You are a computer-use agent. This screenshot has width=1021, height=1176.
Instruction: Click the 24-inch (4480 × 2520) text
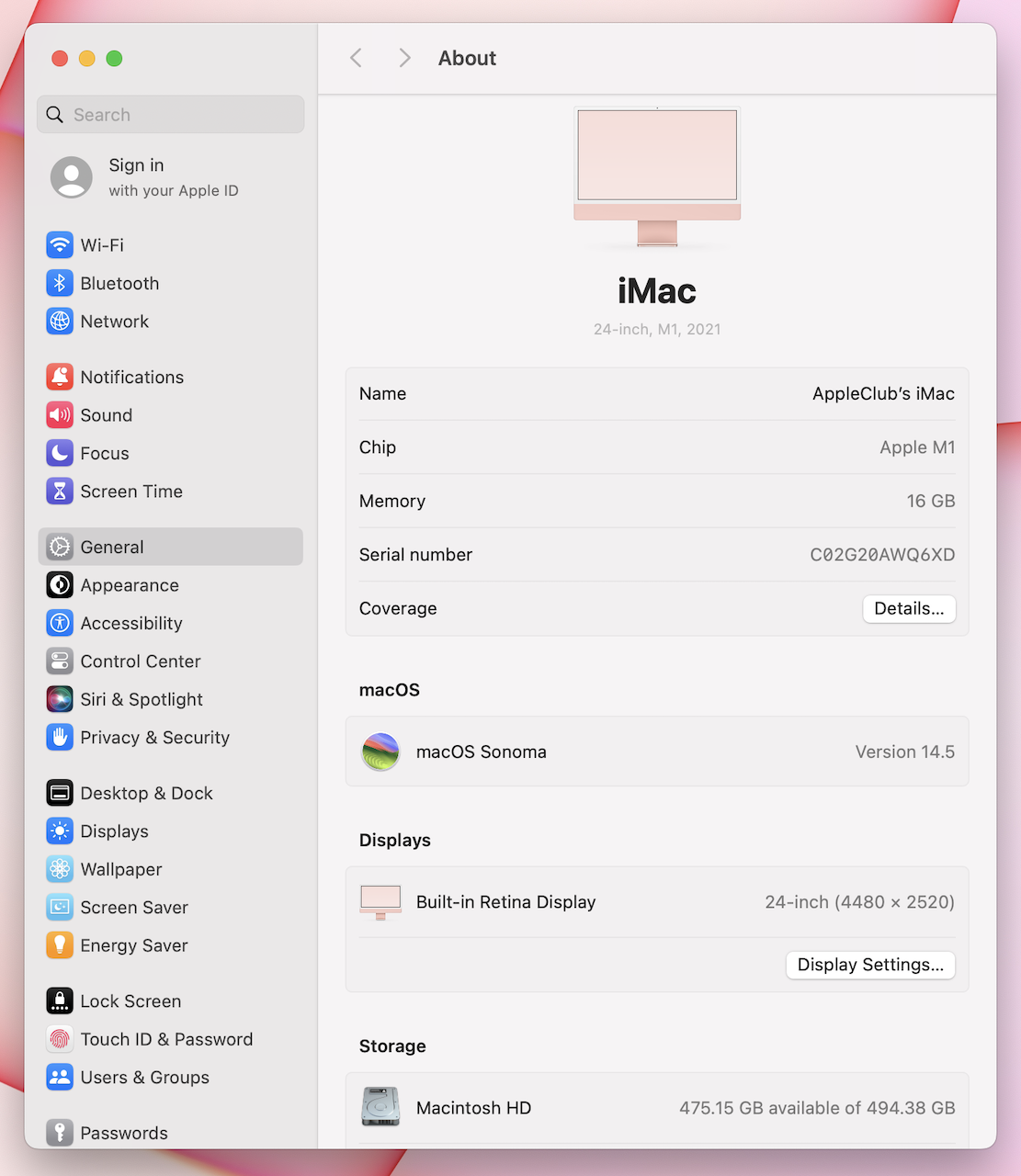tap(859, 902)
